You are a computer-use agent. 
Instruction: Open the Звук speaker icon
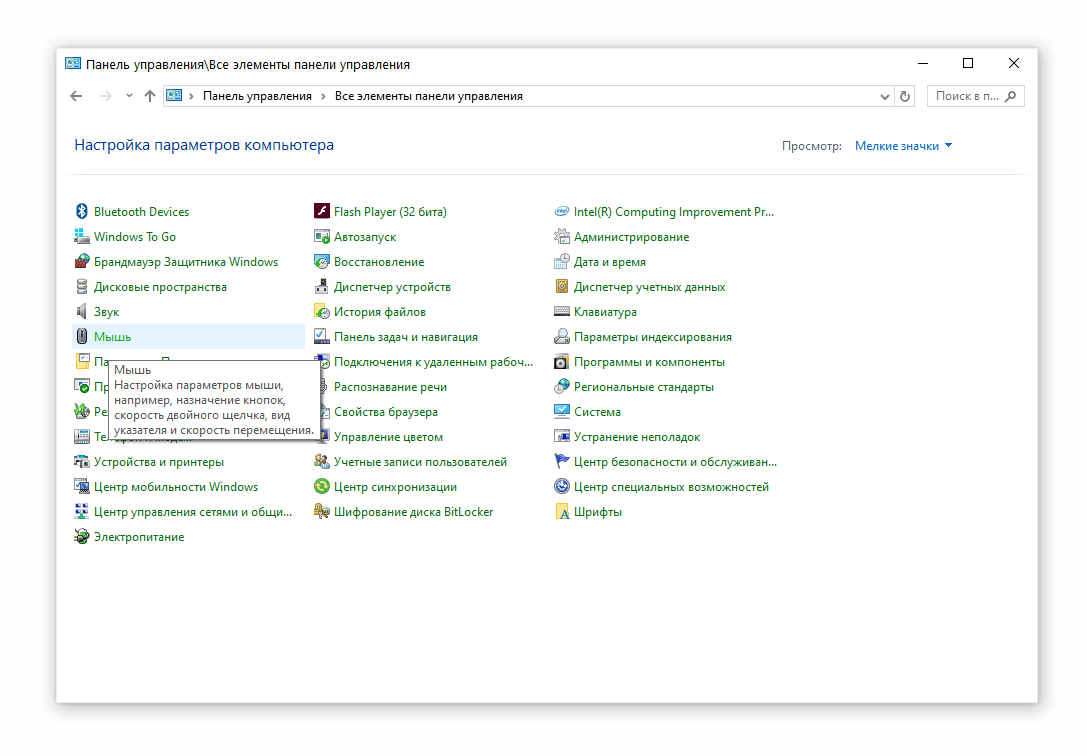pyautogui.click(x=82, y=311)
